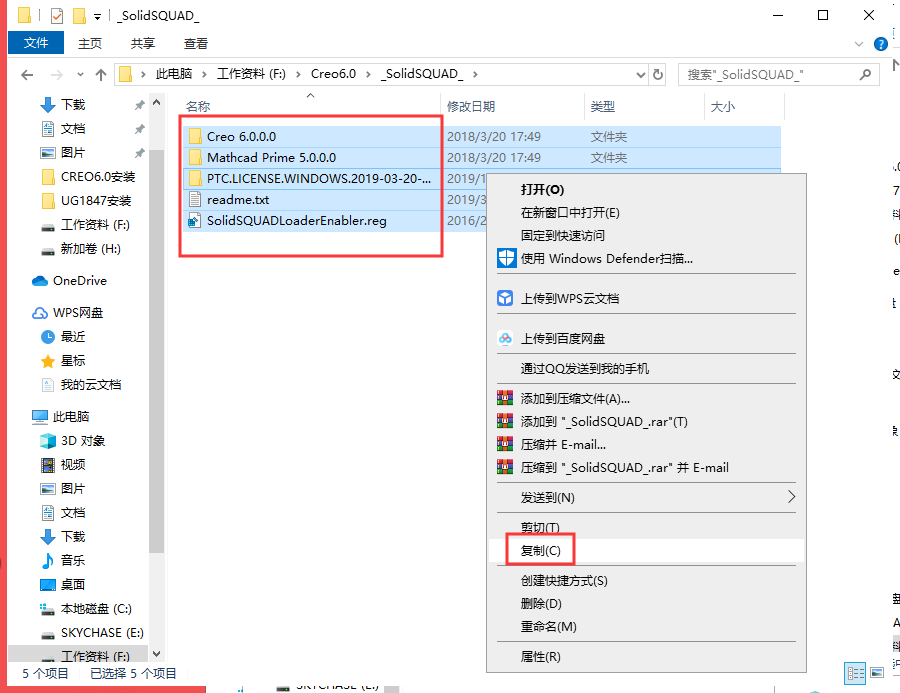The image size is (900, 693).
Task: Switch to the 主页 ribbon tab
Action: click(x=90, y=44)
